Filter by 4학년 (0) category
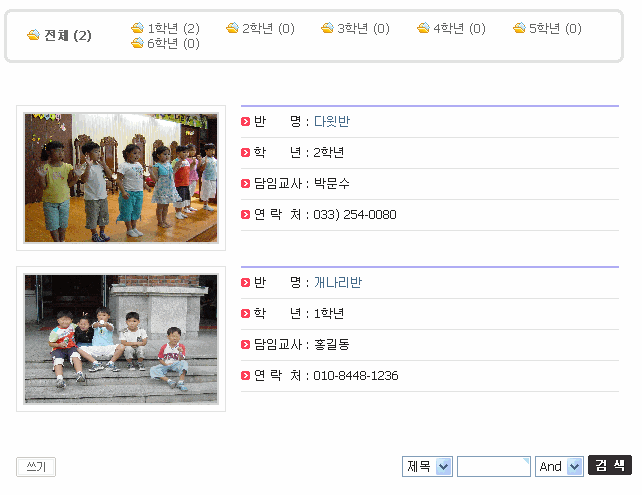642x495 pixels. (459, 28)
